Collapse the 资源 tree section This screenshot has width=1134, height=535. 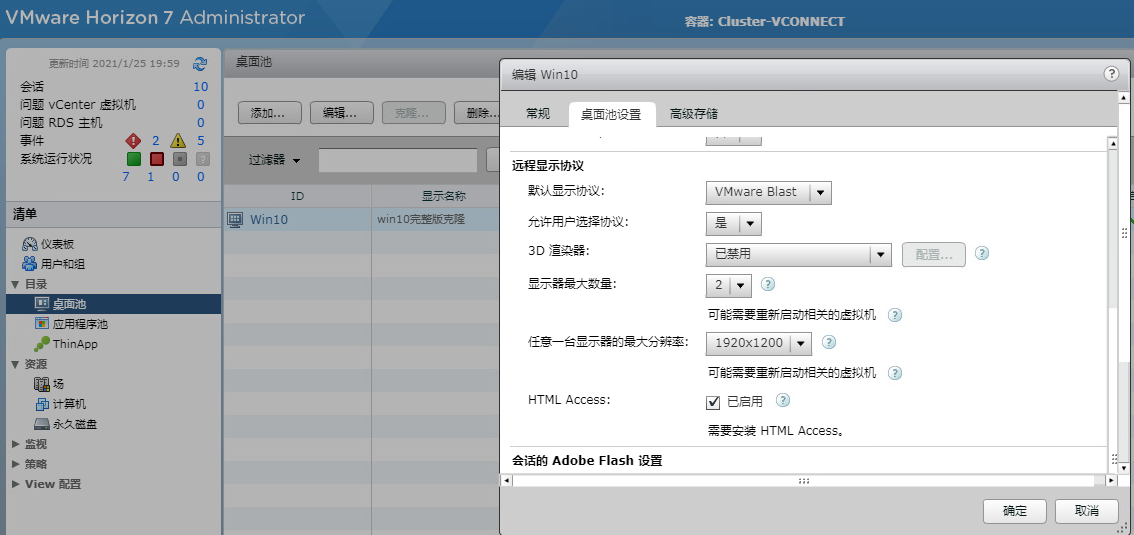coord(16,364)
